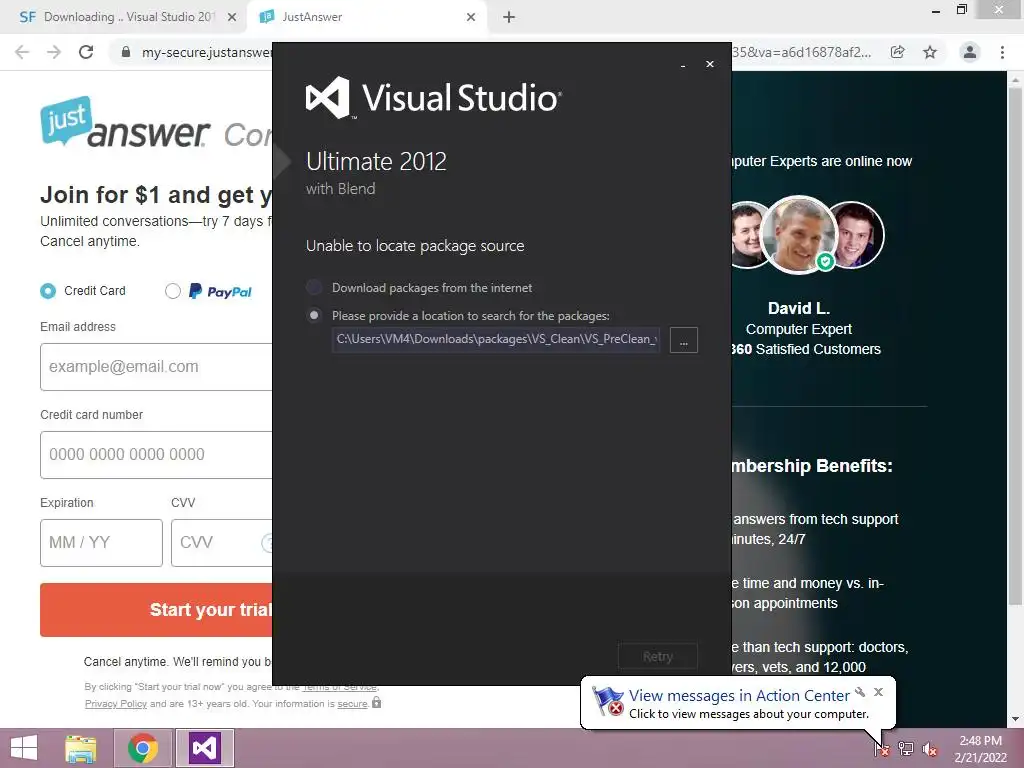This screenshot has width=1024, height=768.
Task: Close the Downloading Visual Studio tab
Action: pyautogui.click(x=232, y=17)
